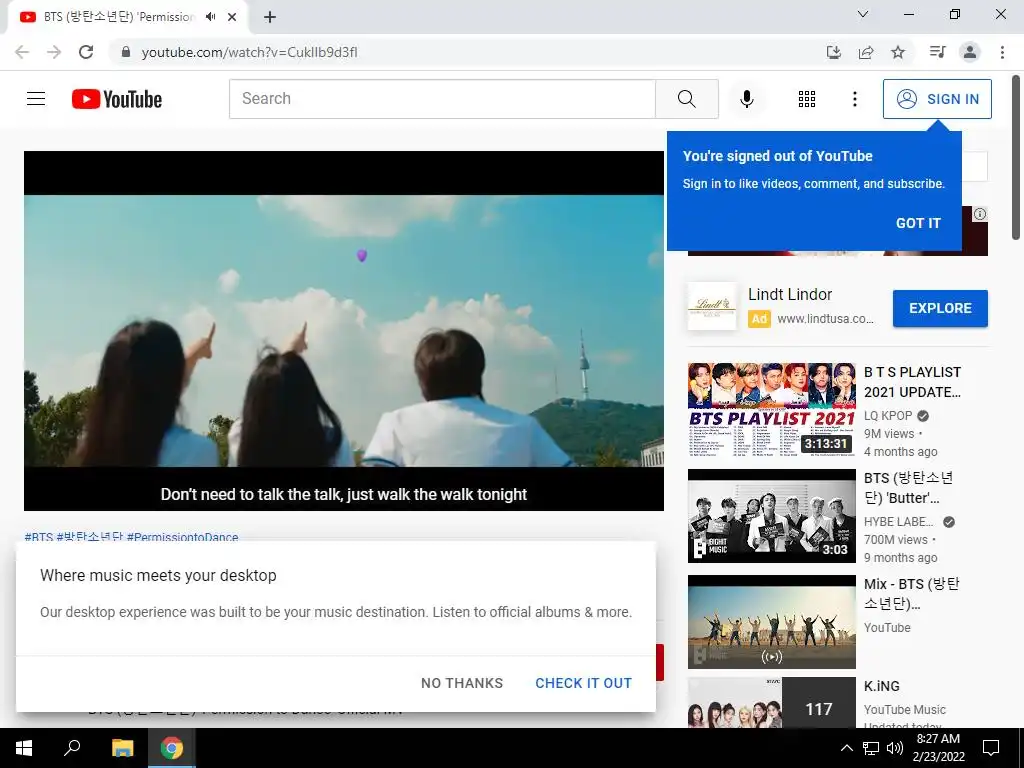Click EXPLORE on Lindt Lindor ad
1024x768 pixels.
pyautogui.click(x=940, y=308)
